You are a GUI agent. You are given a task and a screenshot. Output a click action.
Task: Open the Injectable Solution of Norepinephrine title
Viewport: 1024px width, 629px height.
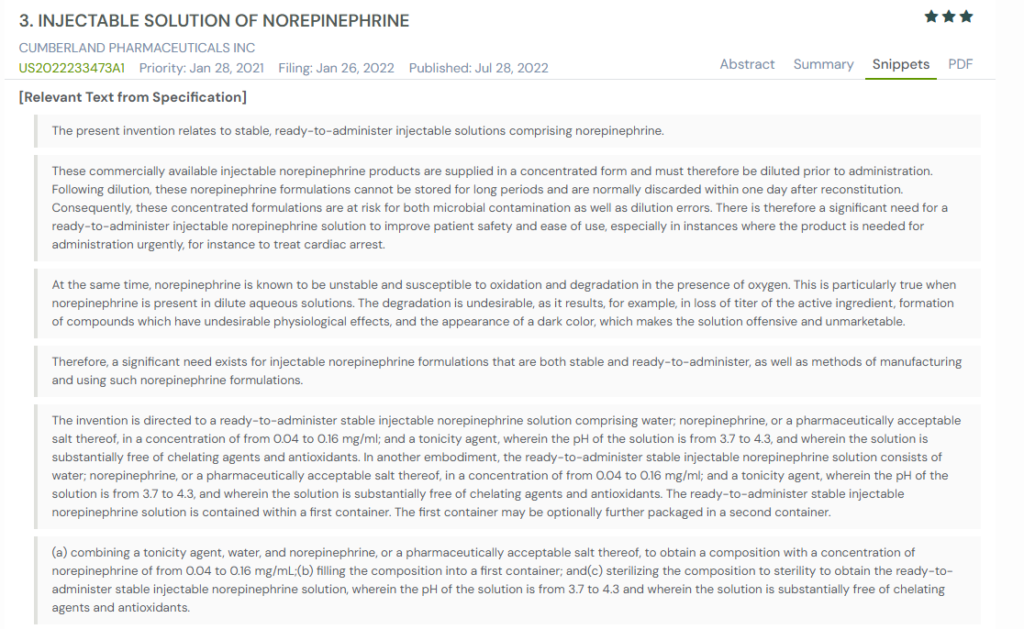point(214,21)
